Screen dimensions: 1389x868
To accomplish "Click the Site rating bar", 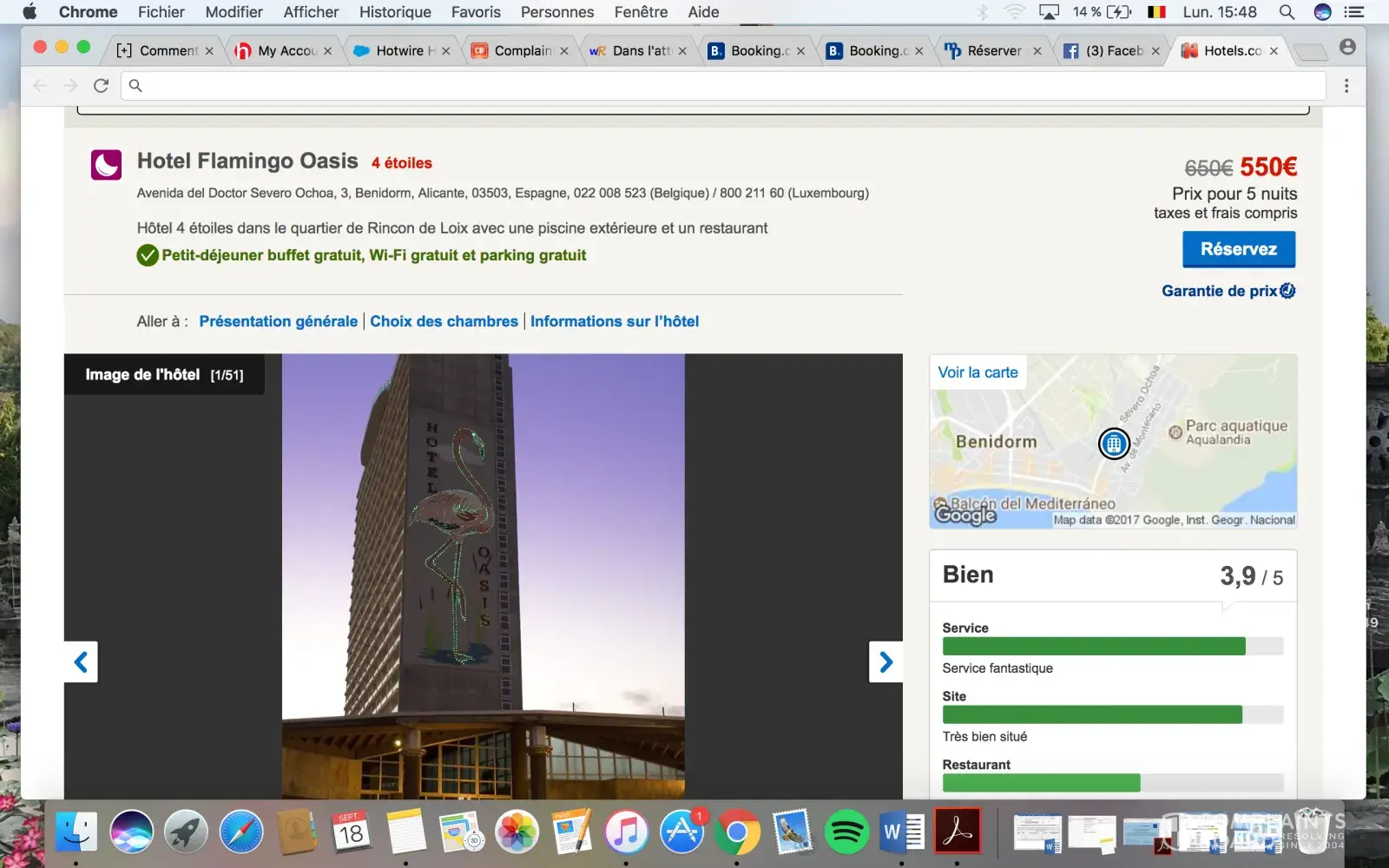I will (x=1113, y=714).
